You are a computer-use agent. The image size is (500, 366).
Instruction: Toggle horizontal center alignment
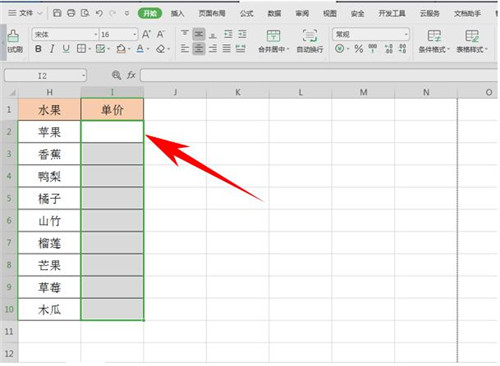coord(199,49)
